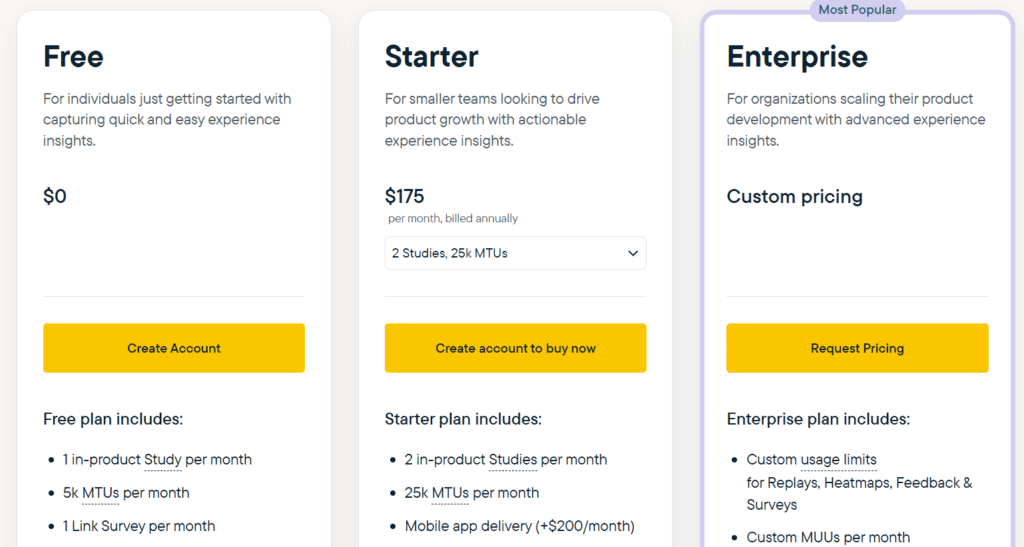
Task: Click underlined Studies term in Starter plan
Action: click(x=513, y=460)
